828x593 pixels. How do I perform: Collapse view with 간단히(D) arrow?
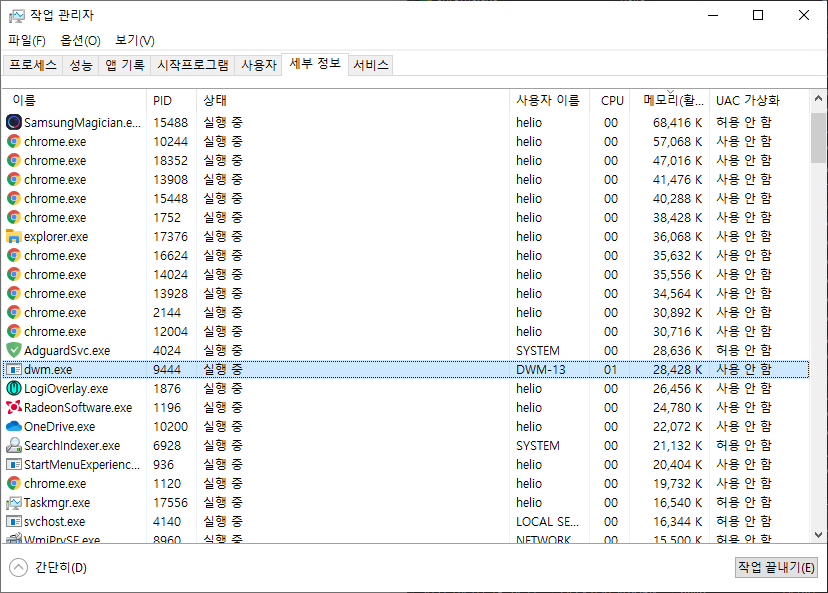coord(18,568)
